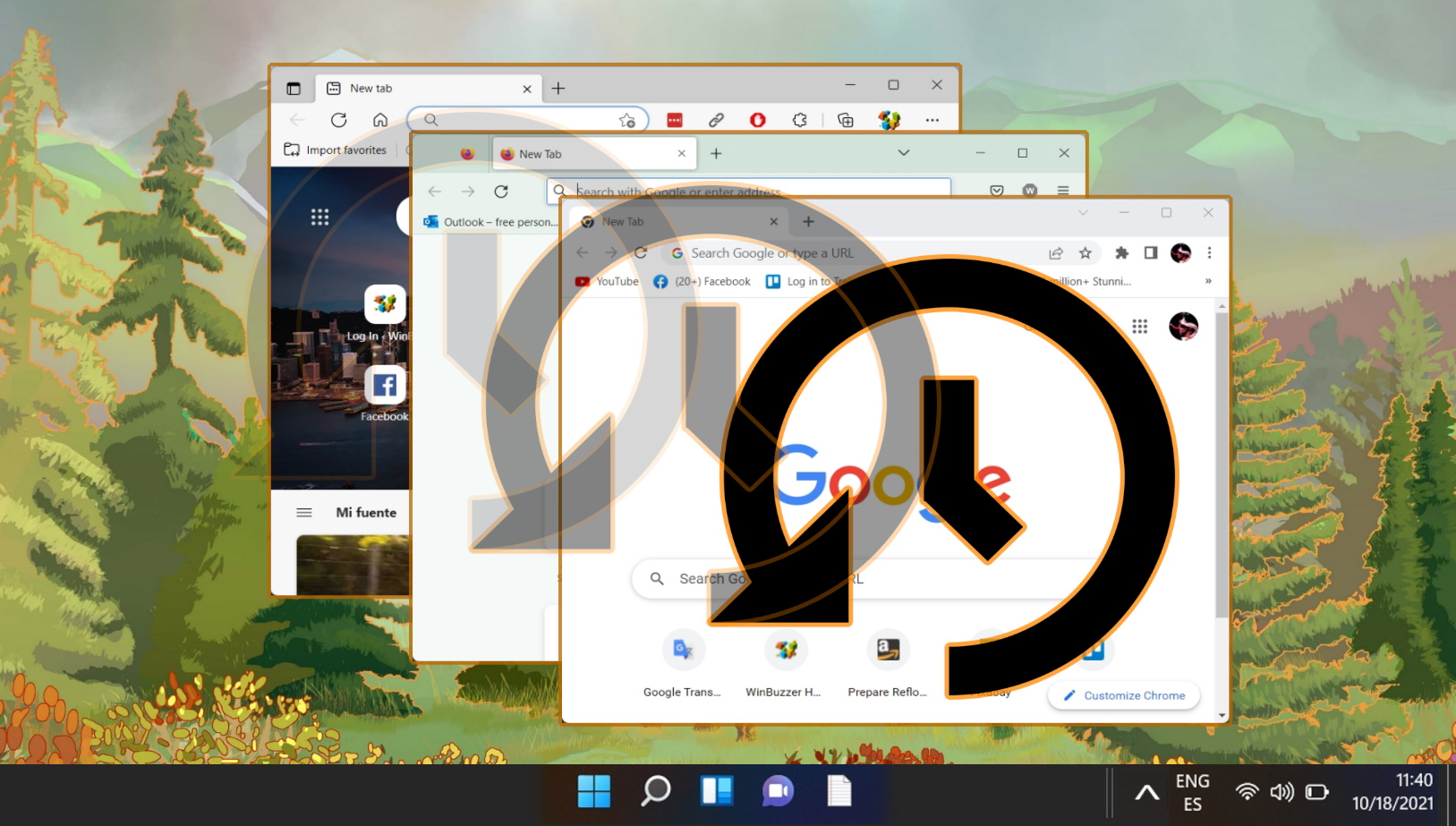1456x826 pixels.
Task: Open the Firefox application menu
Action: coord(1063,191)
